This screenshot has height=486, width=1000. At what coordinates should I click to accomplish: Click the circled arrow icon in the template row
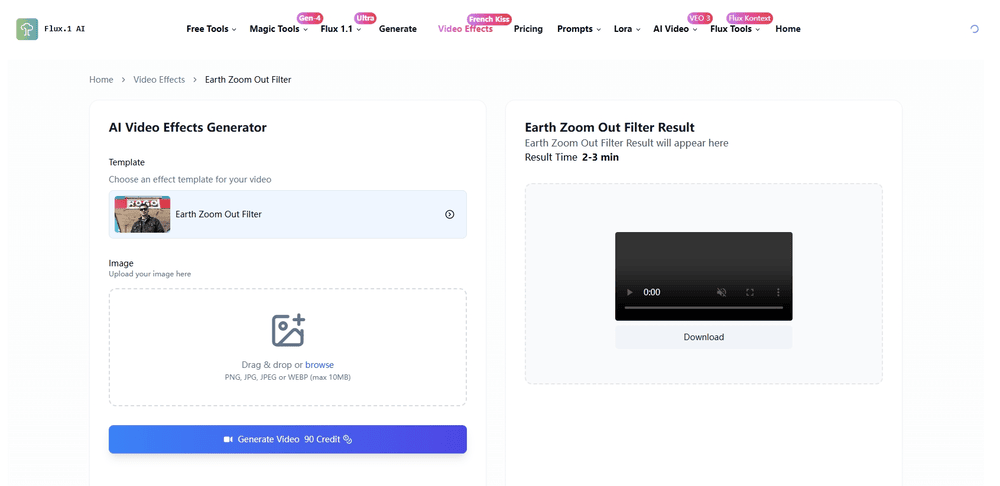(449, 214)
